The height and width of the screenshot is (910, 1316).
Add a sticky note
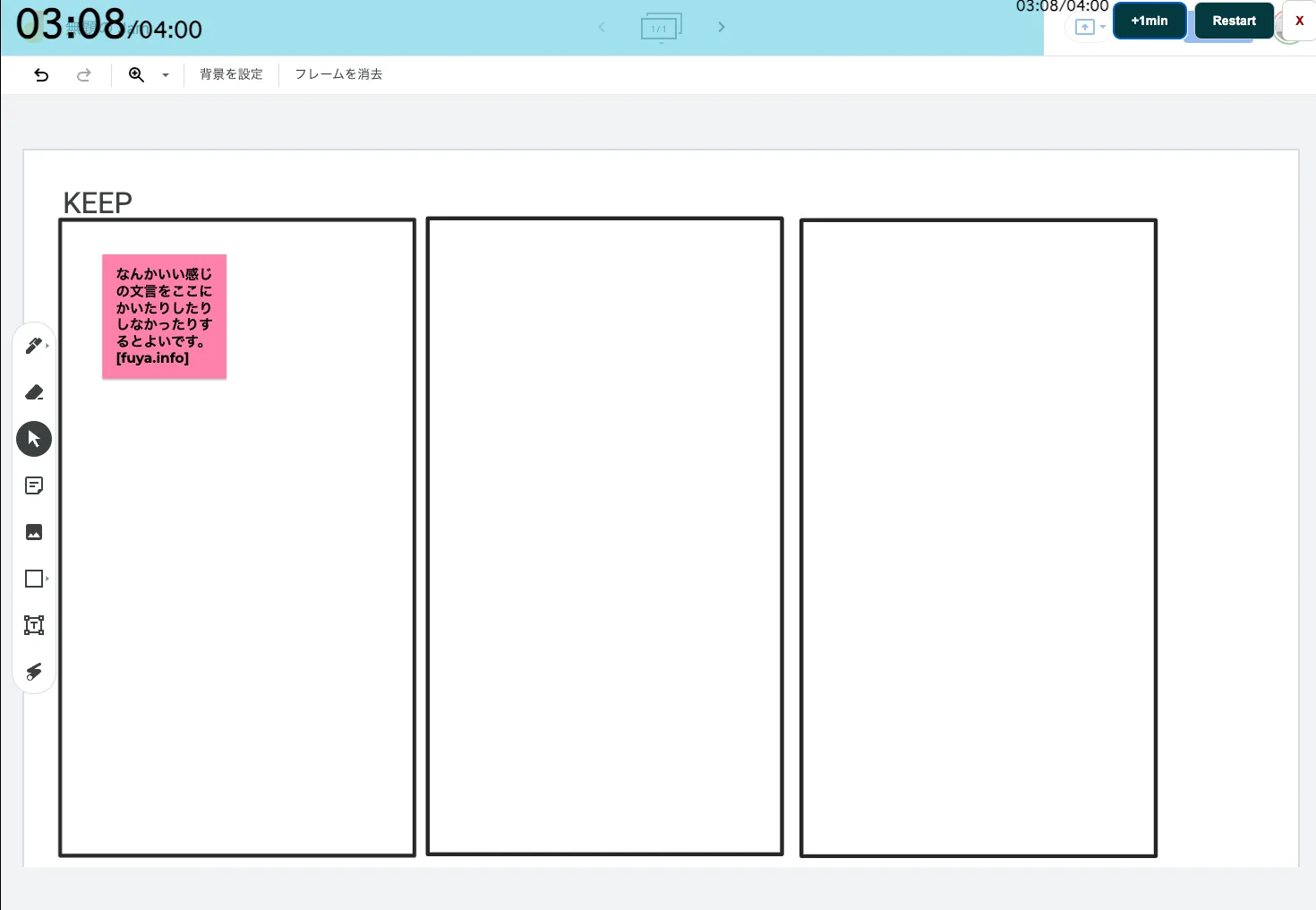pyautogui.click(x=34, y=485)
